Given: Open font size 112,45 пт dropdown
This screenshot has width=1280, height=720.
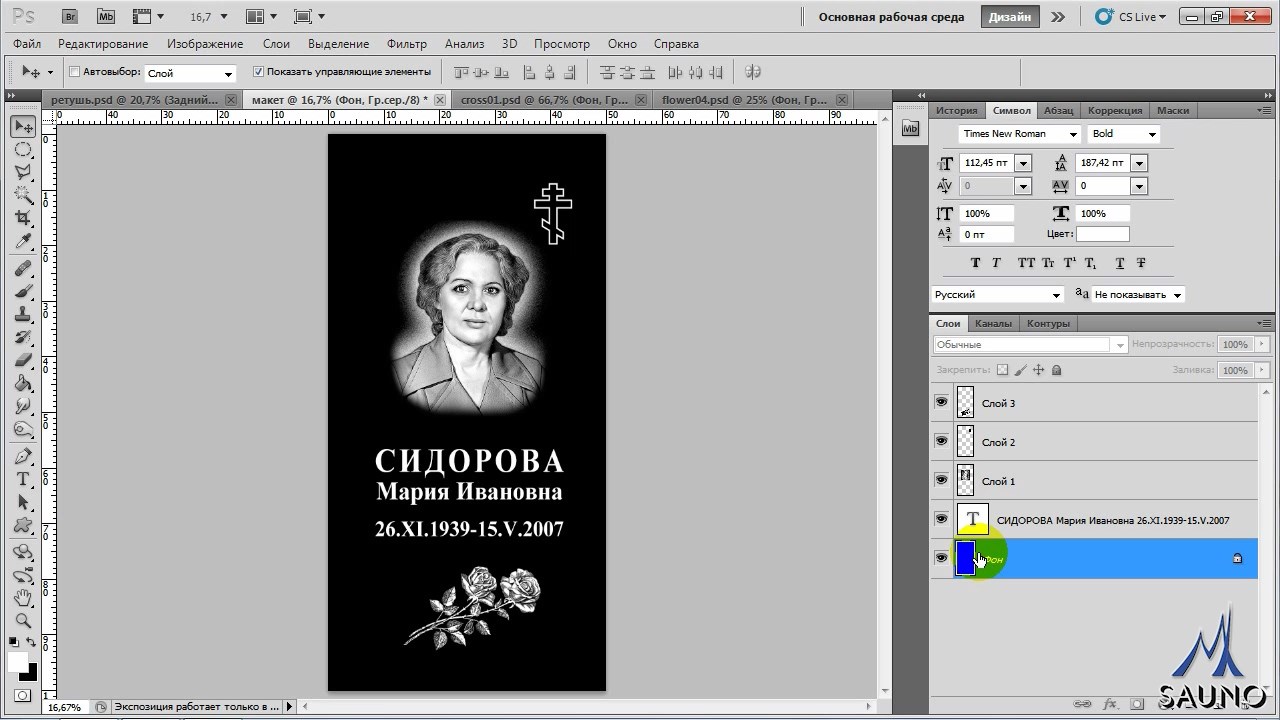Looking at the screenshot, I should pos(1022,163).
